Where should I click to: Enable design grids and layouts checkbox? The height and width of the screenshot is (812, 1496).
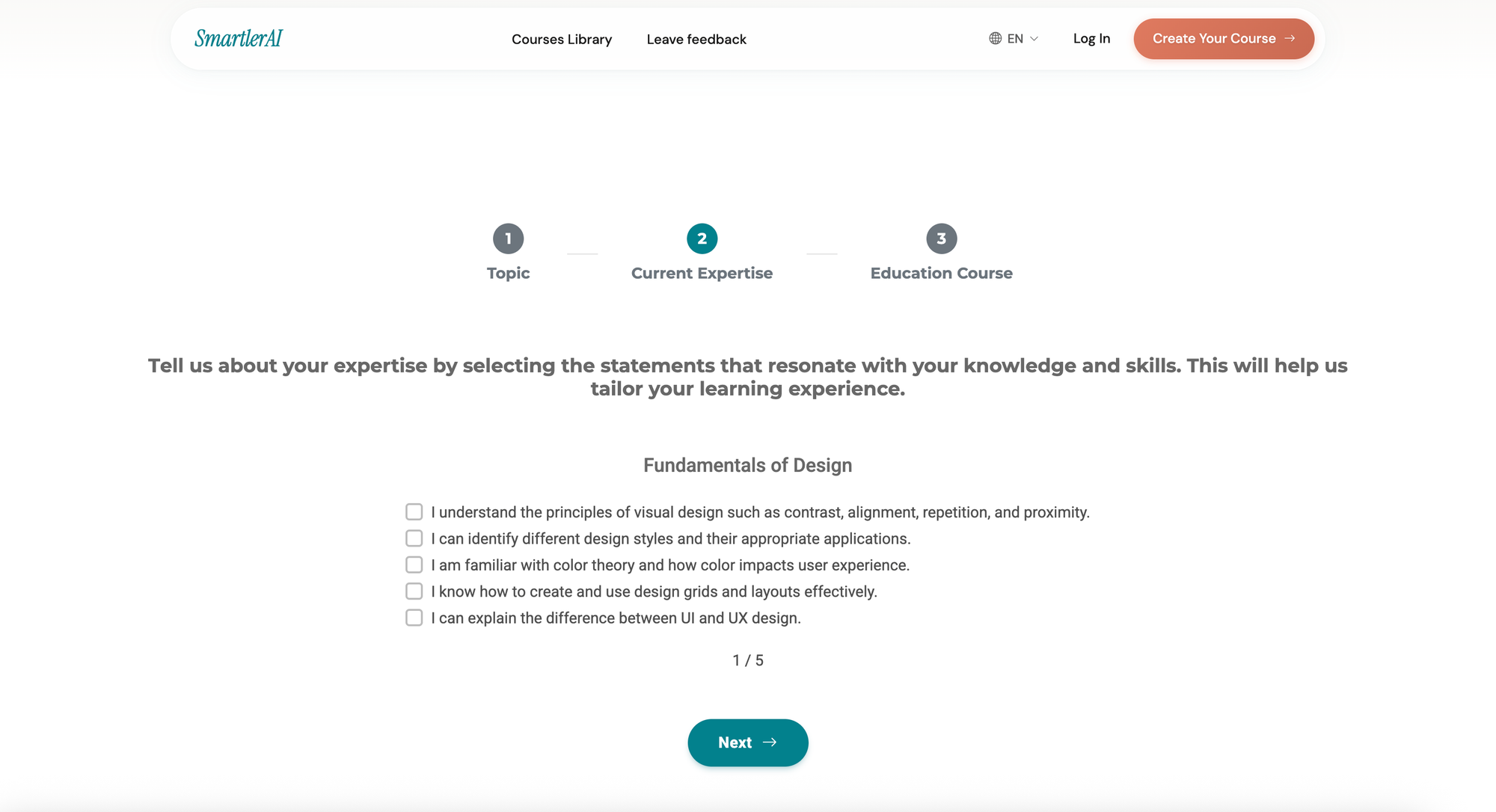pos(414,591)
